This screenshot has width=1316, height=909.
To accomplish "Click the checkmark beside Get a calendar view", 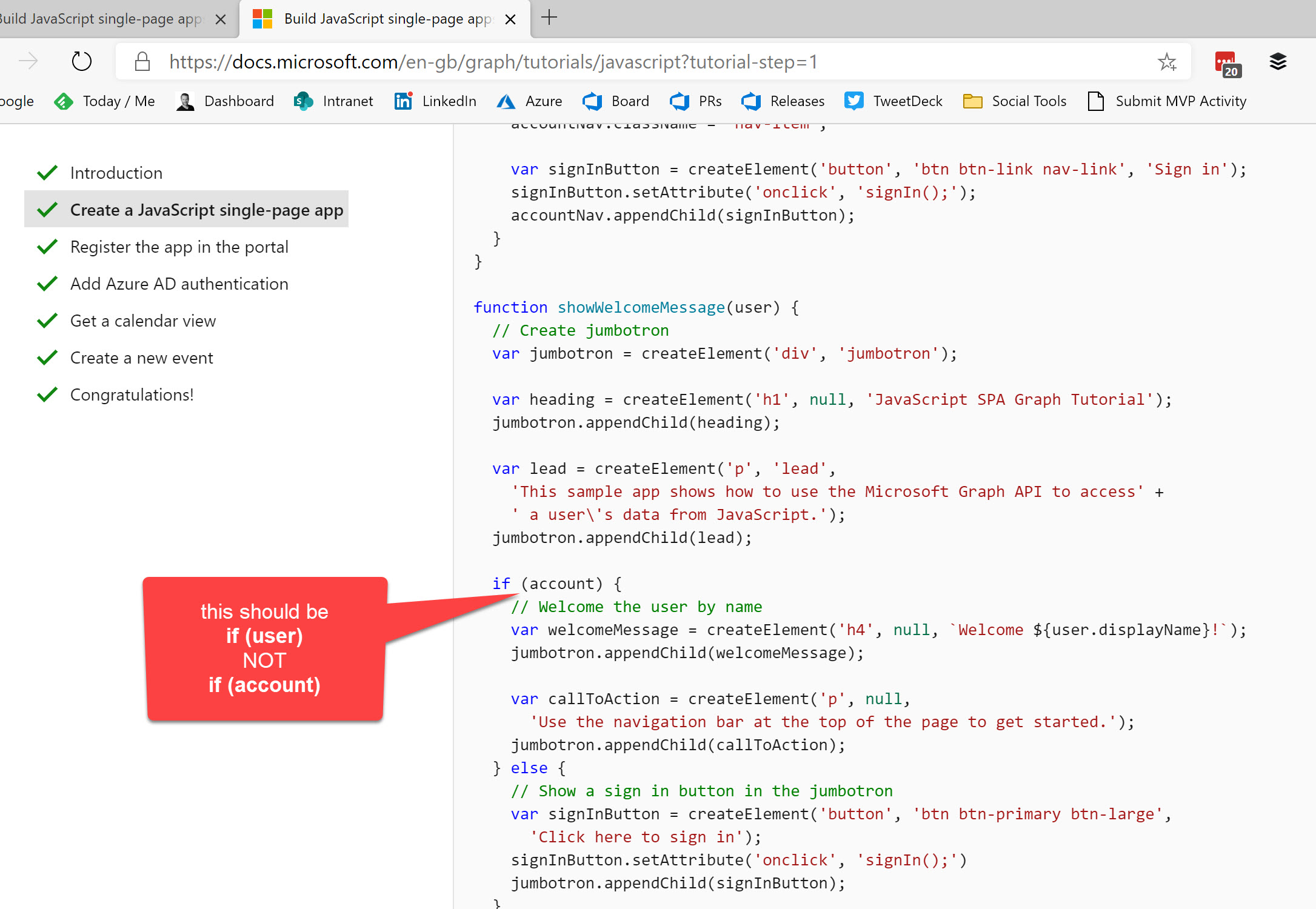I will [47, 320].
